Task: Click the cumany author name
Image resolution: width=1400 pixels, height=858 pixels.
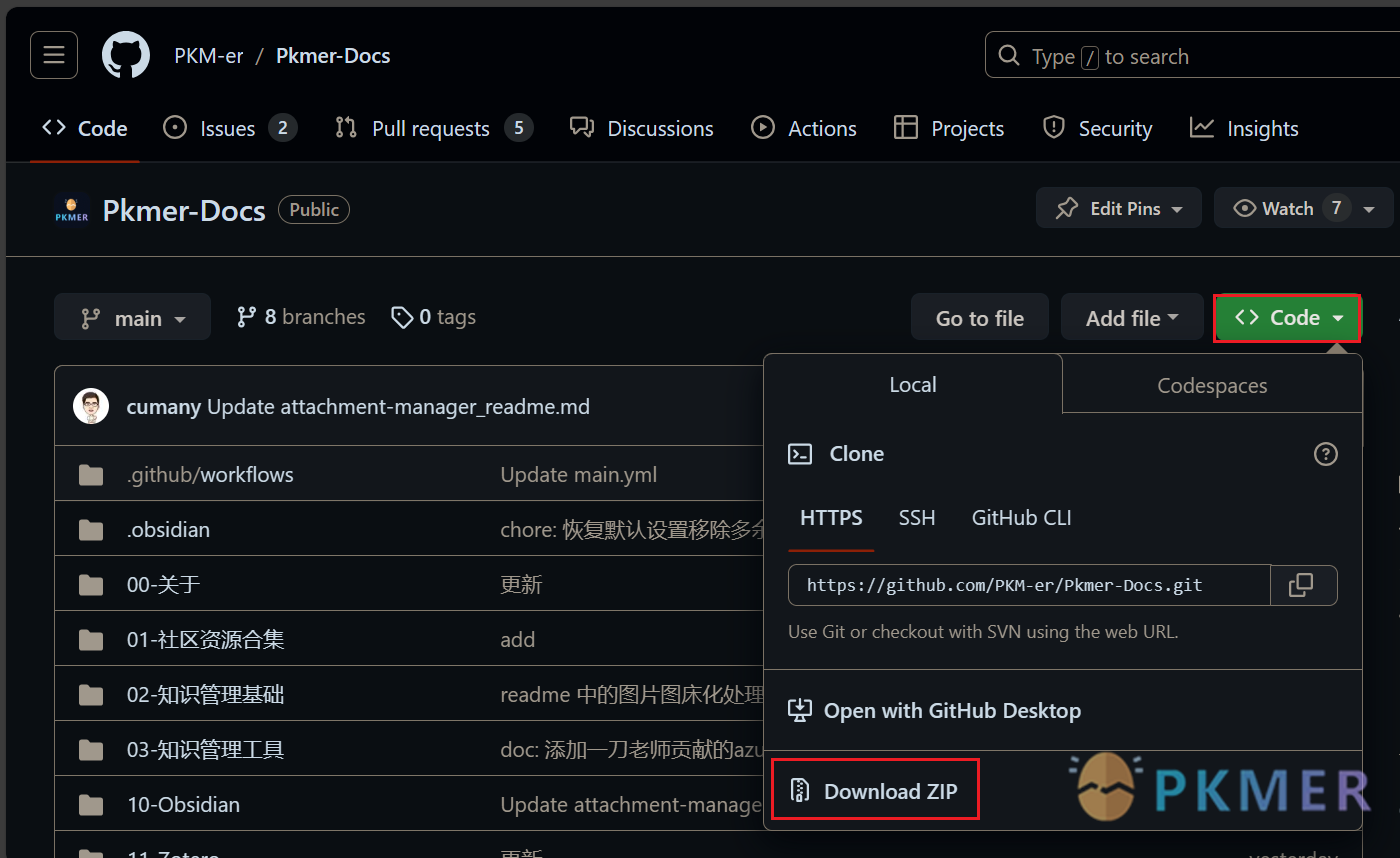Action: [164, 406]
